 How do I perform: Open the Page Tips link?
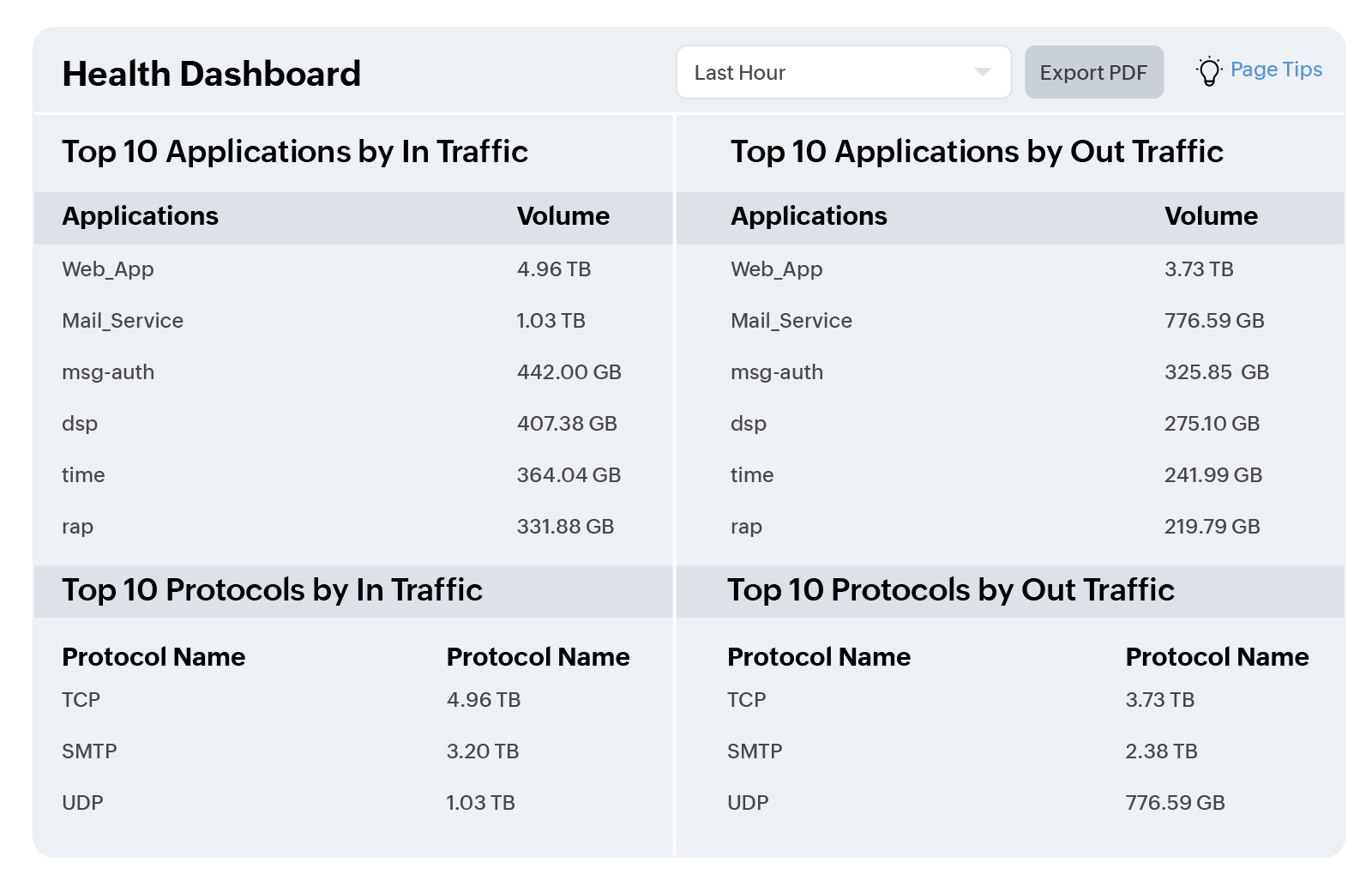[x=1276, y=69]
